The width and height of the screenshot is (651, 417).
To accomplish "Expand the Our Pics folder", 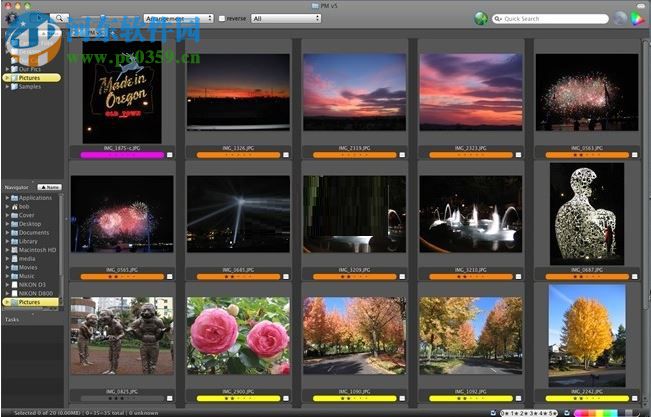I will pos(7,69).
